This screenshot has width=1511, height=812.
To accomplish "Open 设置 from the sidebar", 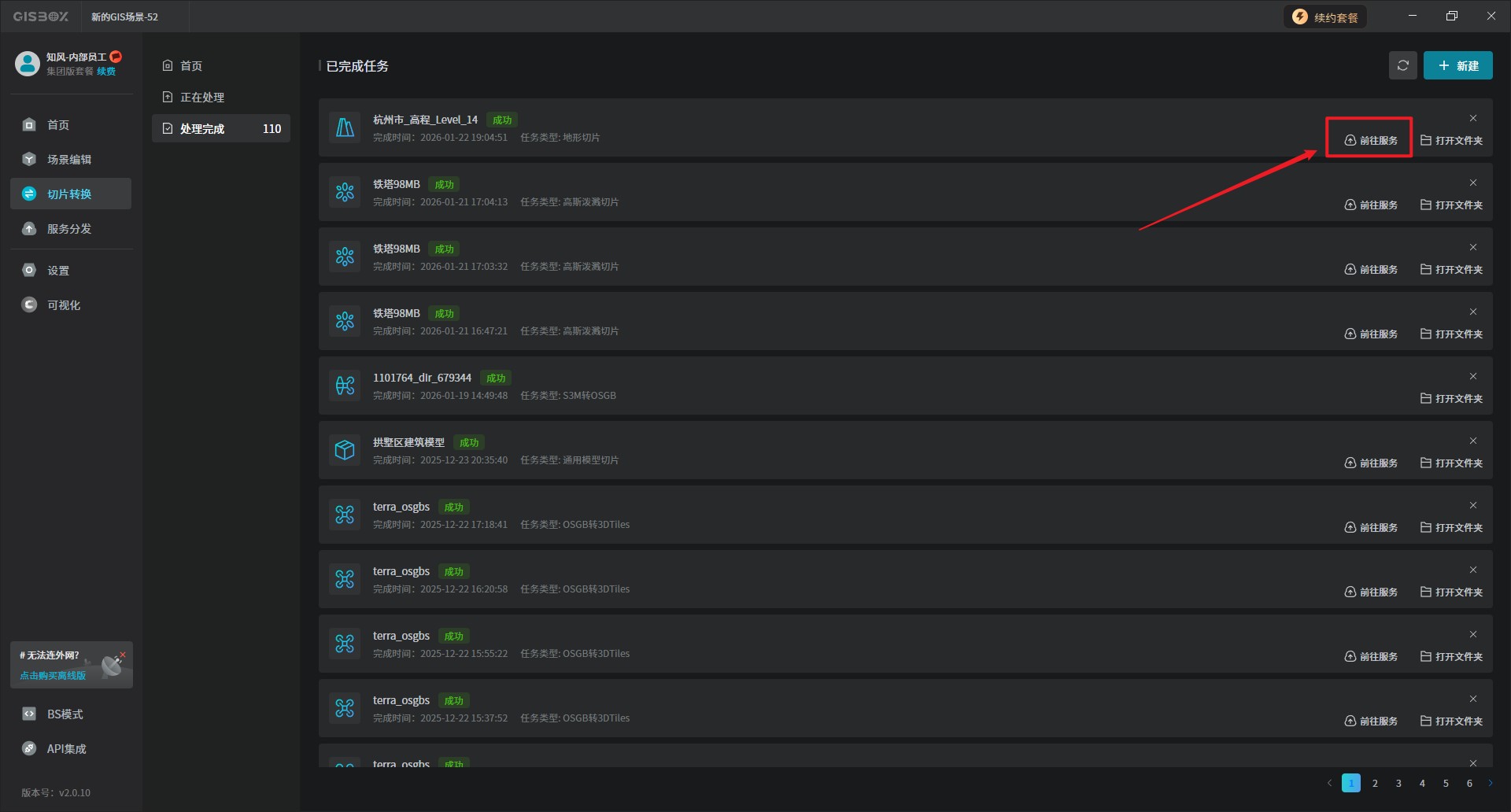I will (58, 271).
